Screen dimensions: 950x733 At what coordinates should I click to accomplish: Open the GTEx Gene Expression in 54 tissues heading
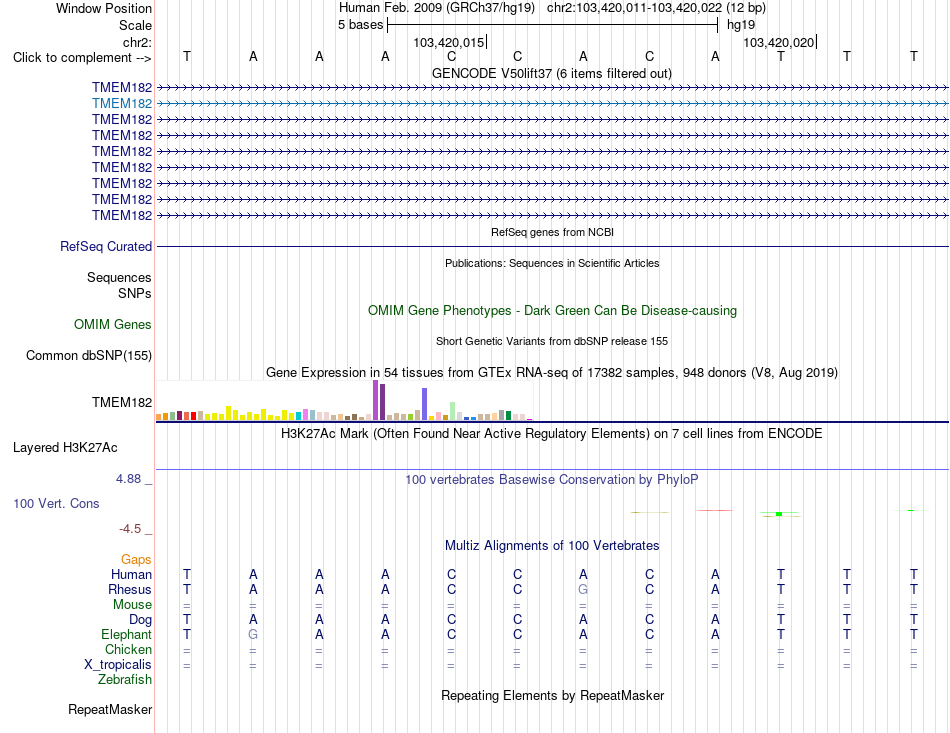tap(552, 373)
